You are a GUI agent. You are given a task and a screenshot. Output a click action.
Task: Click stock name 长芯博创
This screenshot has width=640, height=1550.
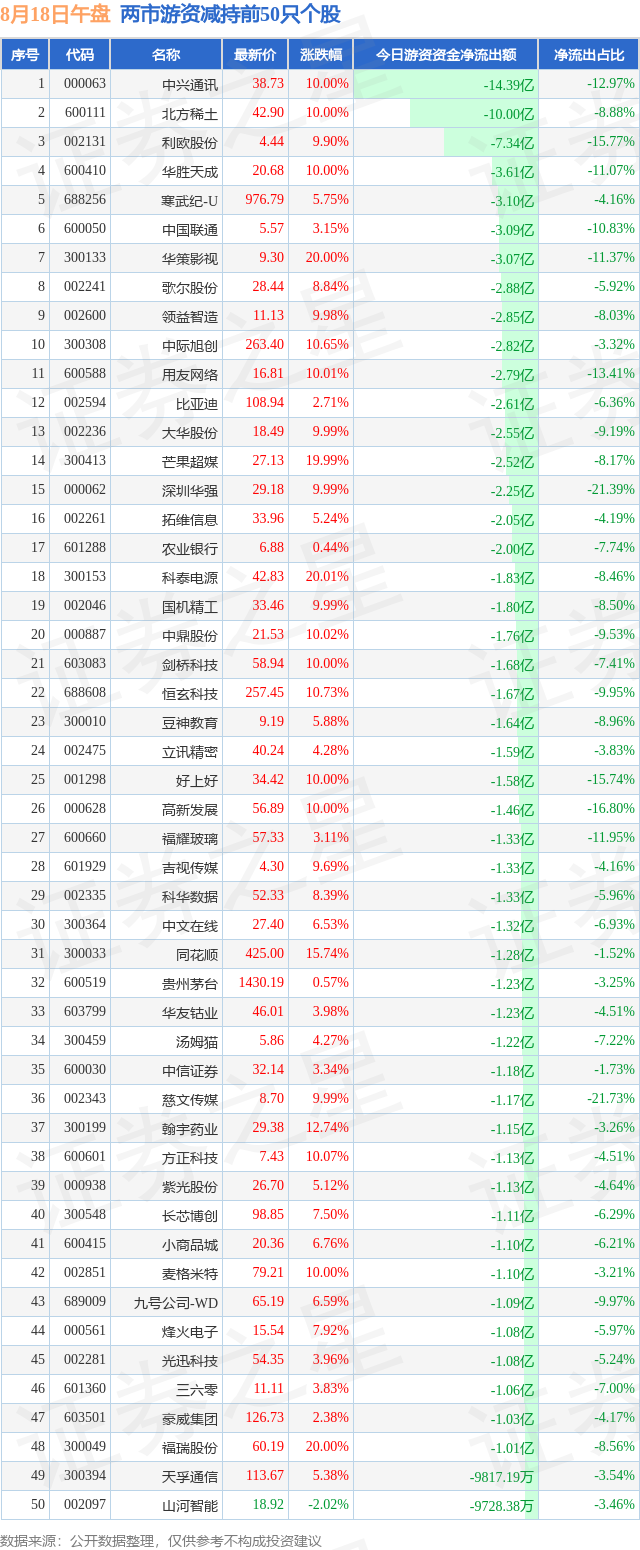coord(190,1215)
